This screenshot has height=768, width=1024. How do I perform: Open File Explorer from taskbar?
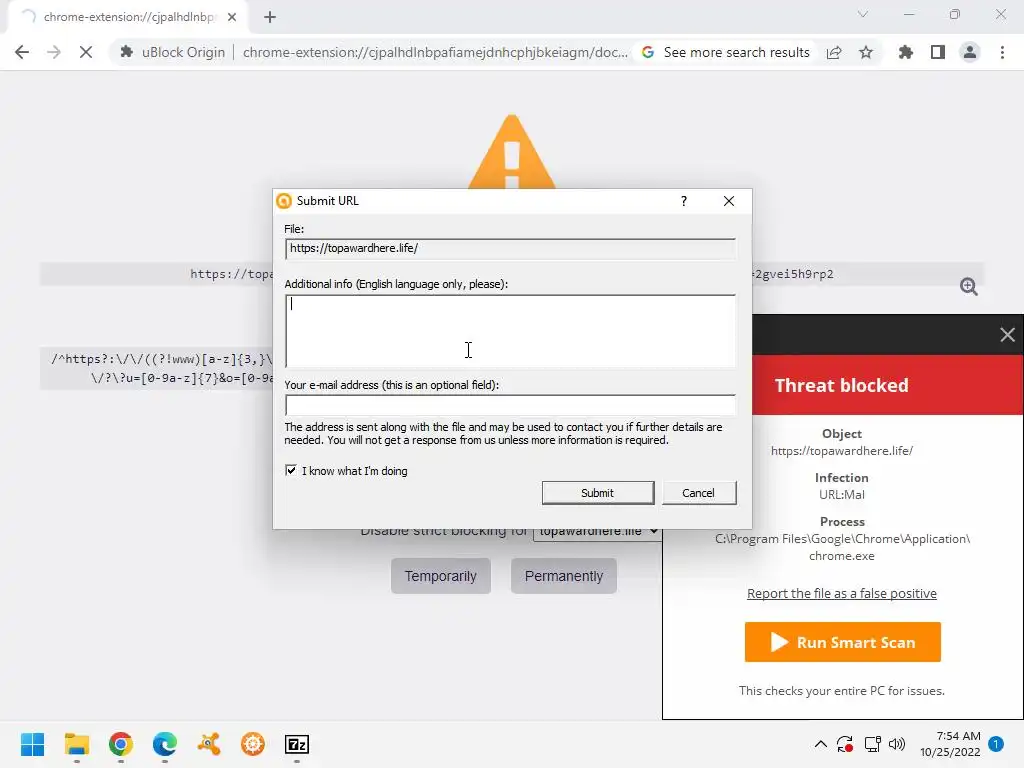point(76,744)
